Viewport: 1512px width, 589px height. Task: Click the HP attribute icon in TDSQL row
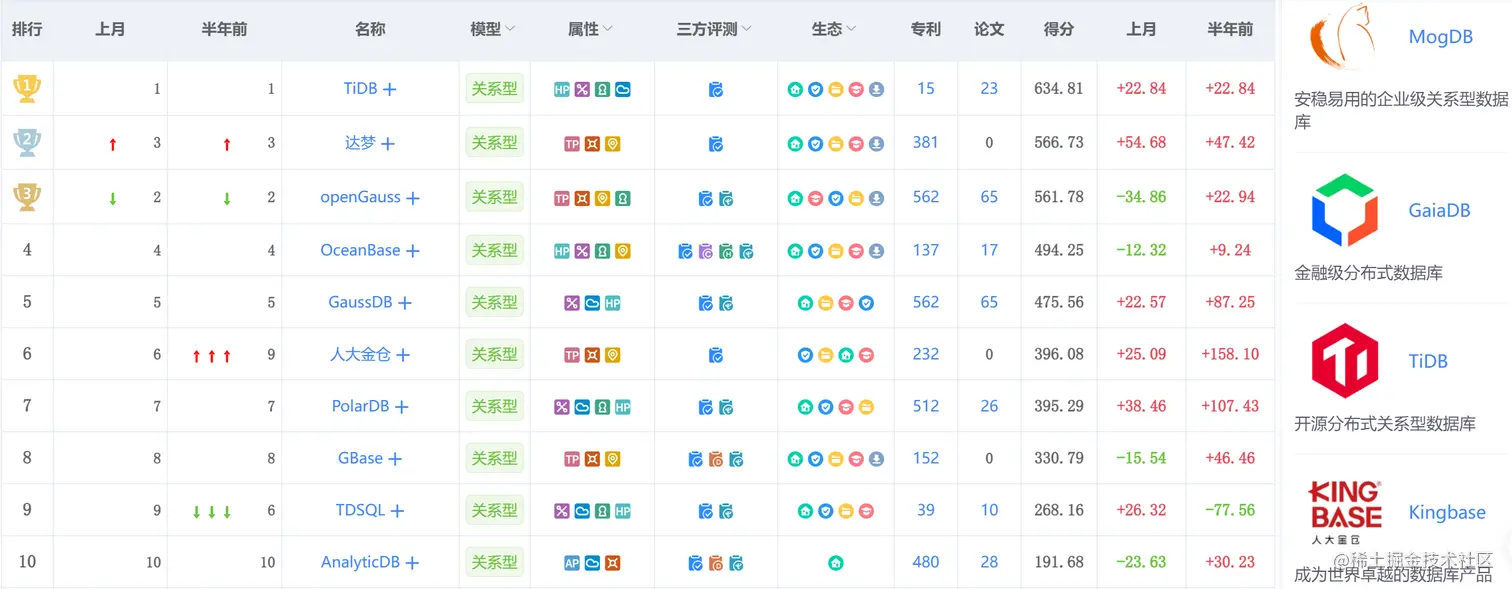[x=623, y=511]
